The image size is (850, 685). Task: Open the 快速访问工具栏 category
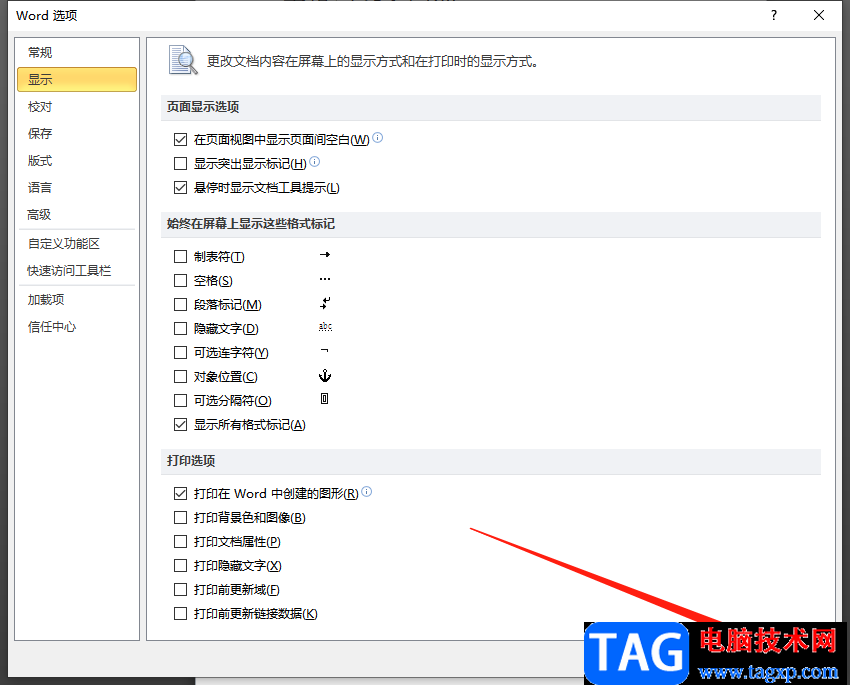point(76,270)
